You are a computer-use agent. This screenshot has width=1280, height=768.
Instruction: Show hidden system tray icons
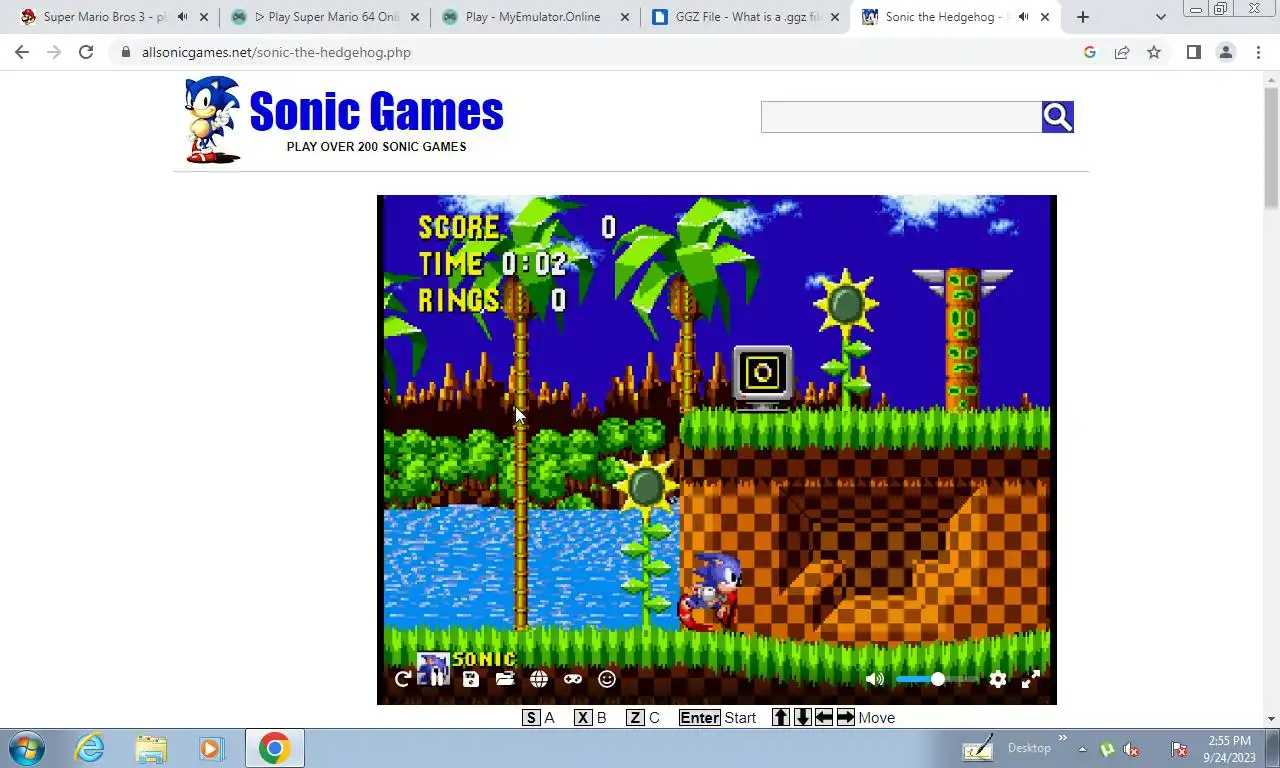(x=1084, y=748)
